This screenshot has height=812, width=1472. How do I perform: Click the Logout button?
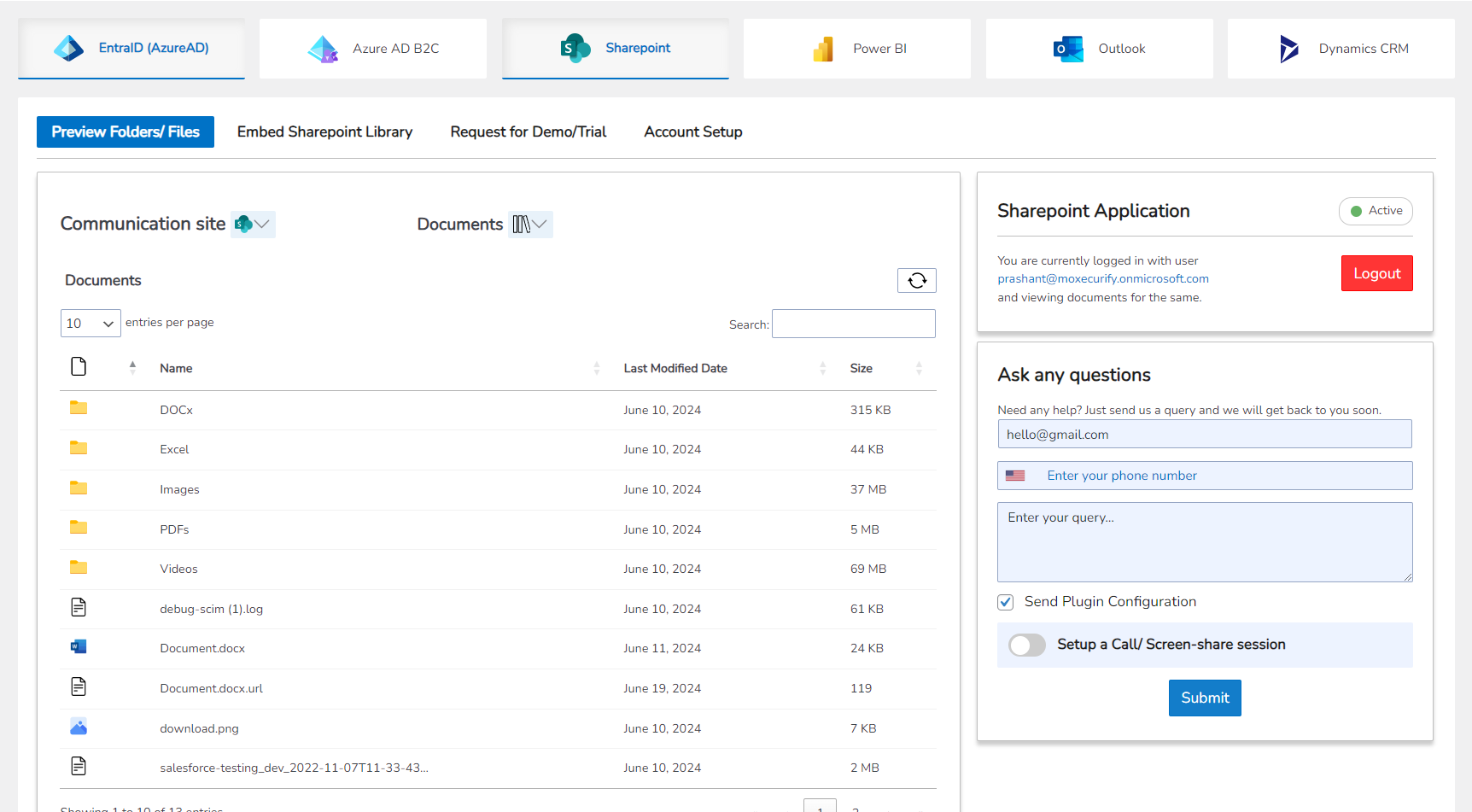click(1376, 272)
